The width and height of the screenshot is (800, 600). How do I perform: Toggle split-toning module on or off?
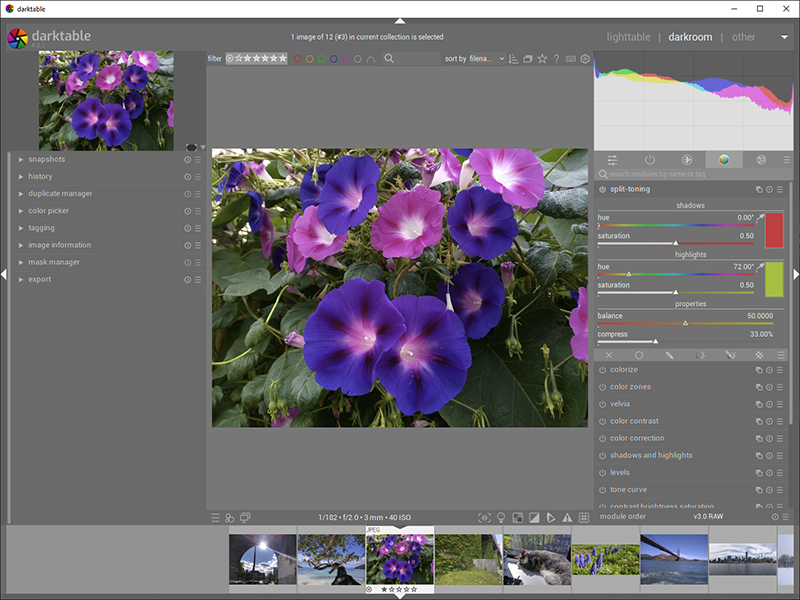602,189
